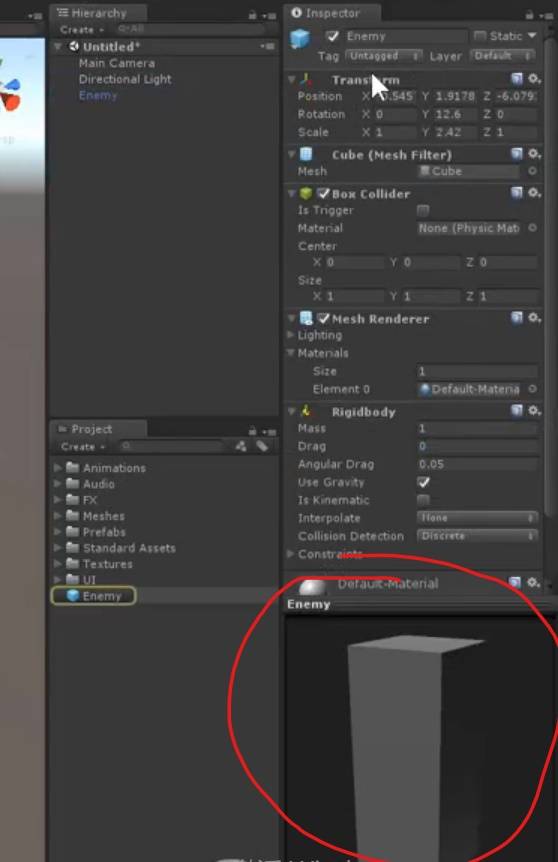Open the Cube Mesh Filter help icon
This screenshot has height=862, width=558.
[x=517, y=153]
